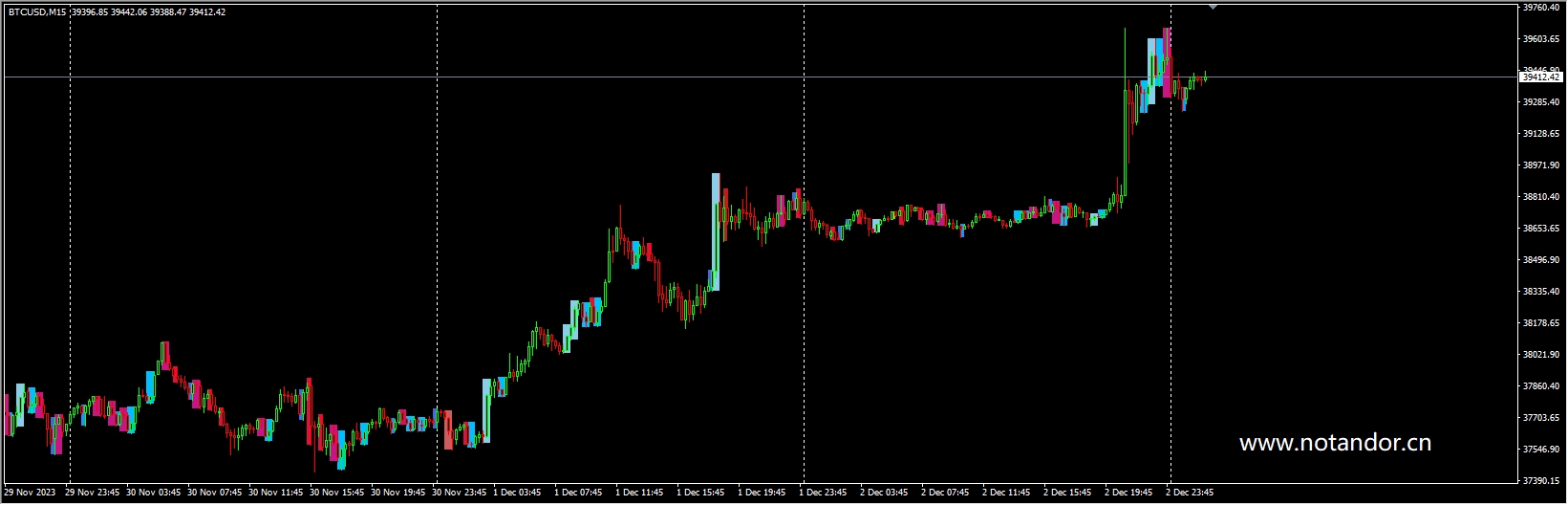The width and height of the screenshot is (1568, 505).
Task: Click the 1 Dec 23:45 time label
Action: (825, 494)
